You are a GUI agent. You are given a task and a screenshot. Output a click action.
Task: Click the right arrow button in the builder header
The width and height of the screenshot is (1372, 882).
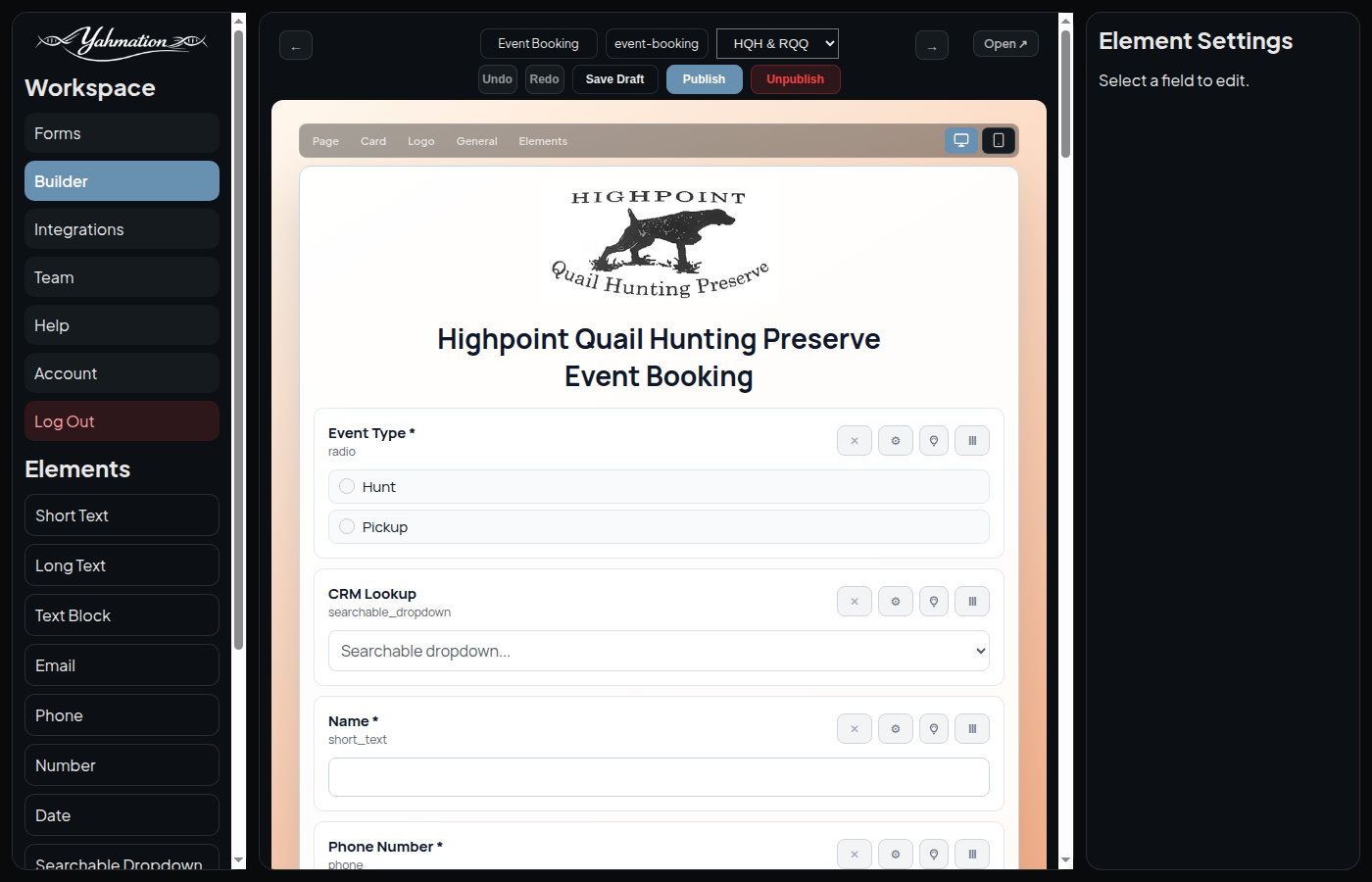click(932, 46)
